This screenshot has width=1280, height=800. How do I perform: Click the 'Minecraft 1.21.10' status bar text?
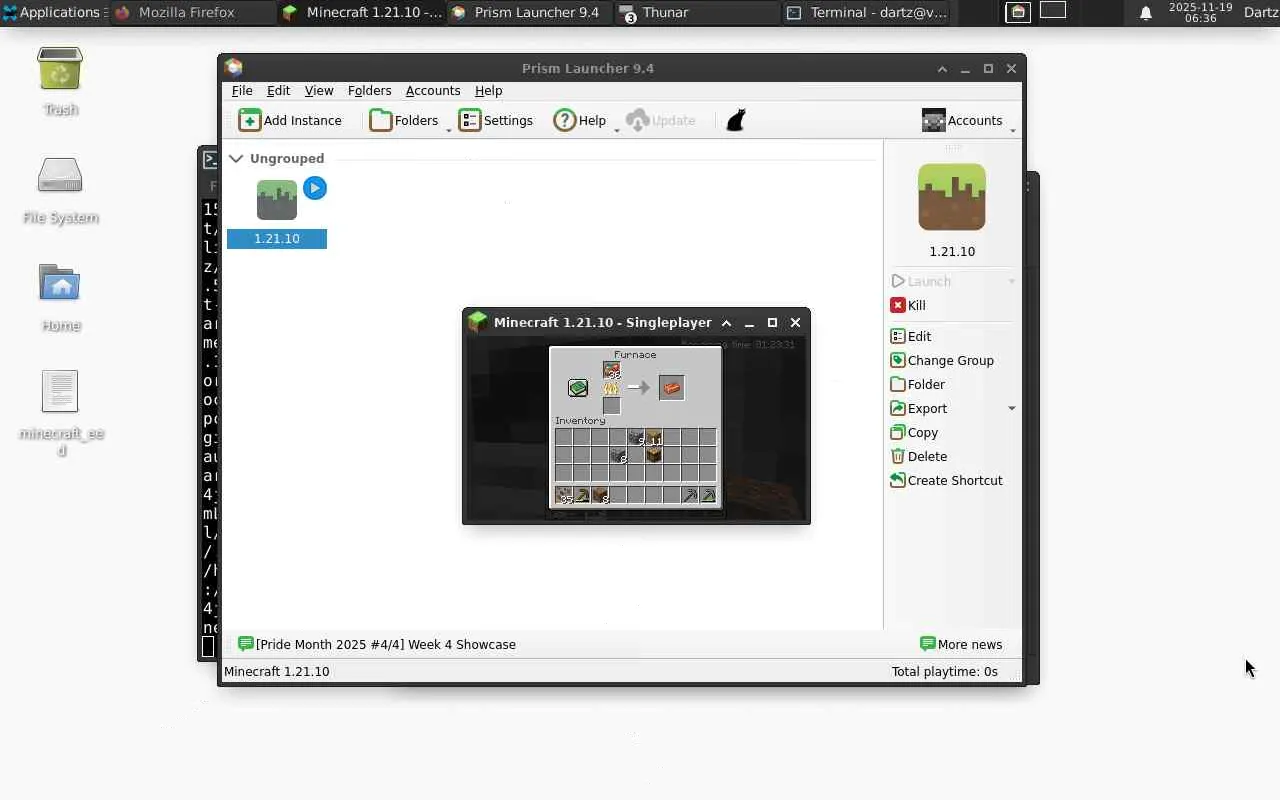(x=277, y=671)
